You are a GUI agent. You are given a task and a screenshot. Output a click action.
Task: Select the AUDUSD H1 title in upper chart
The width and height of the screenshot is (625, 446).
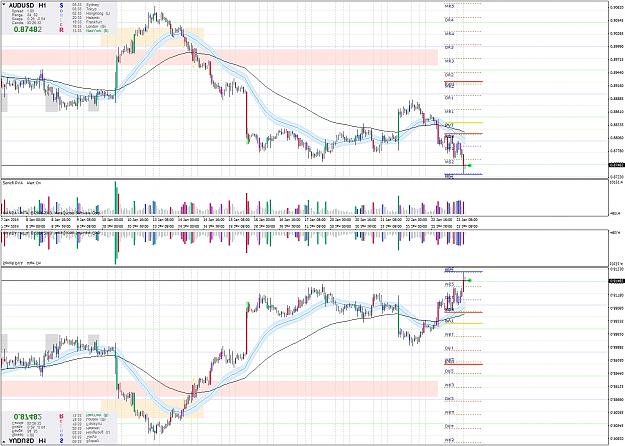click(28, 6)
